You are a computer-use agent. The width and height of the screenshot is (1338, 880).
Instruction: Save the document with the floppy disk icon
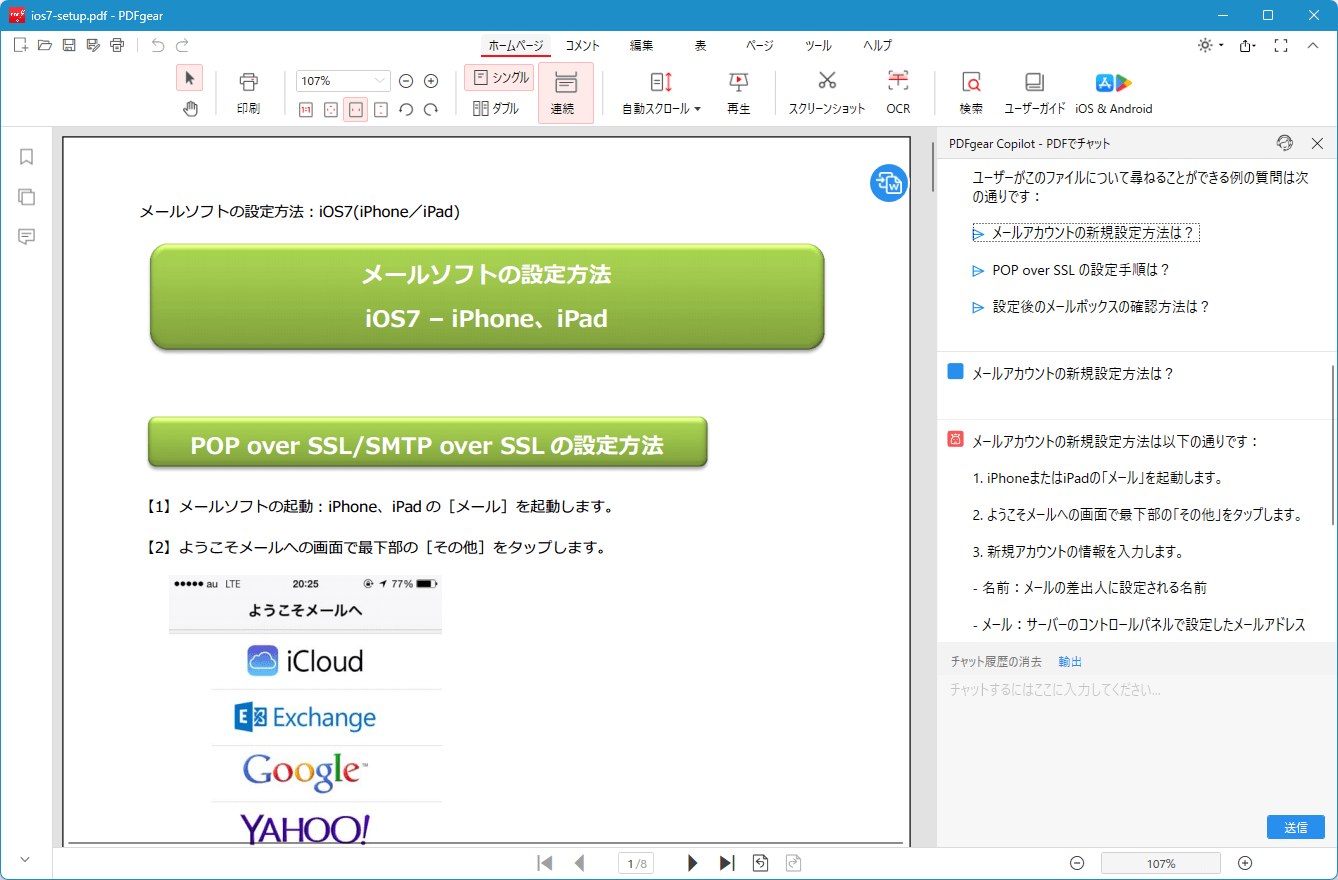(x=69, y=45)
